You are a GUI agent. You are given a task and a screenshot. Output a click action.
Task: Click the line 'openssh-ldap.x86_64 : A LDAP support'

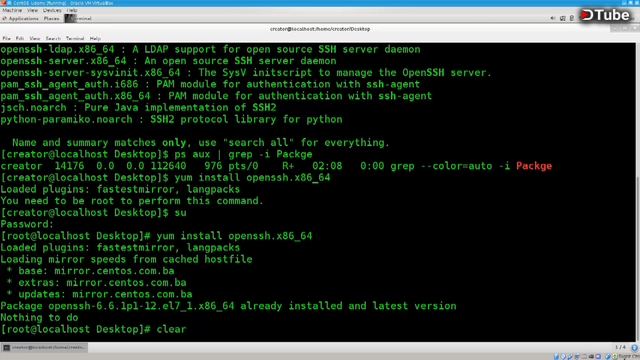[x=210, y=49]
